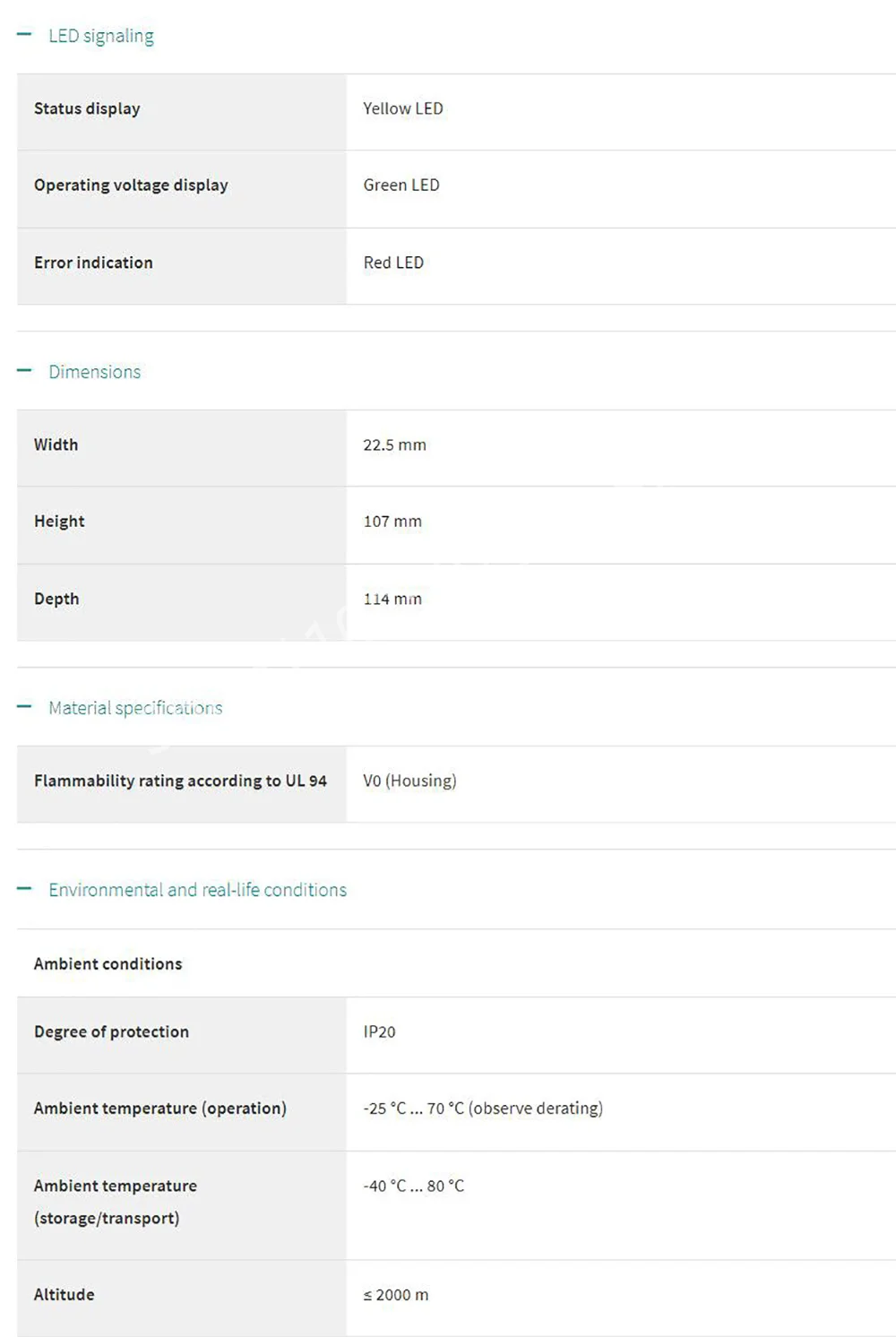Select the Green LED value
896x1337 pixels.
pyautogui.click(x=401, y=185)
